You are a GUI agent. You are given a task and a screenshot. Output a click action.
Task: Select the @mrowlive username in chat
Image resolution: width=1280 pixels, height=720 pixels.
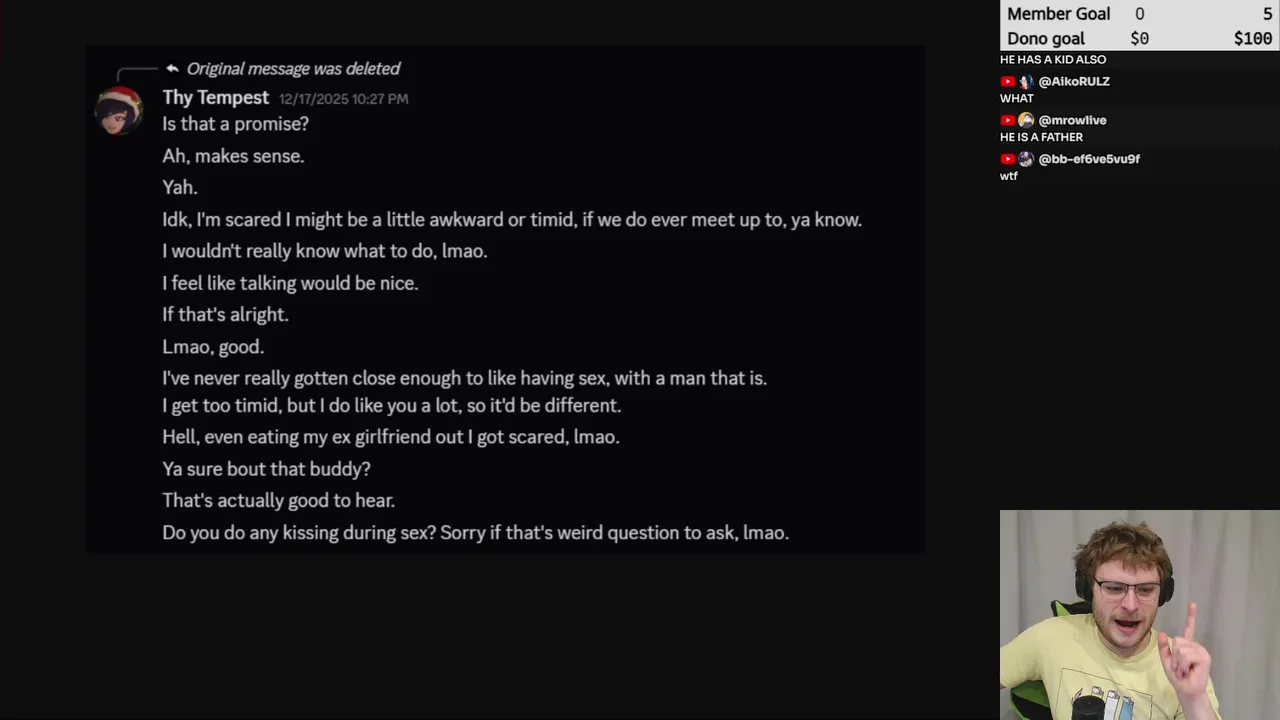(x=1072, y=120)
